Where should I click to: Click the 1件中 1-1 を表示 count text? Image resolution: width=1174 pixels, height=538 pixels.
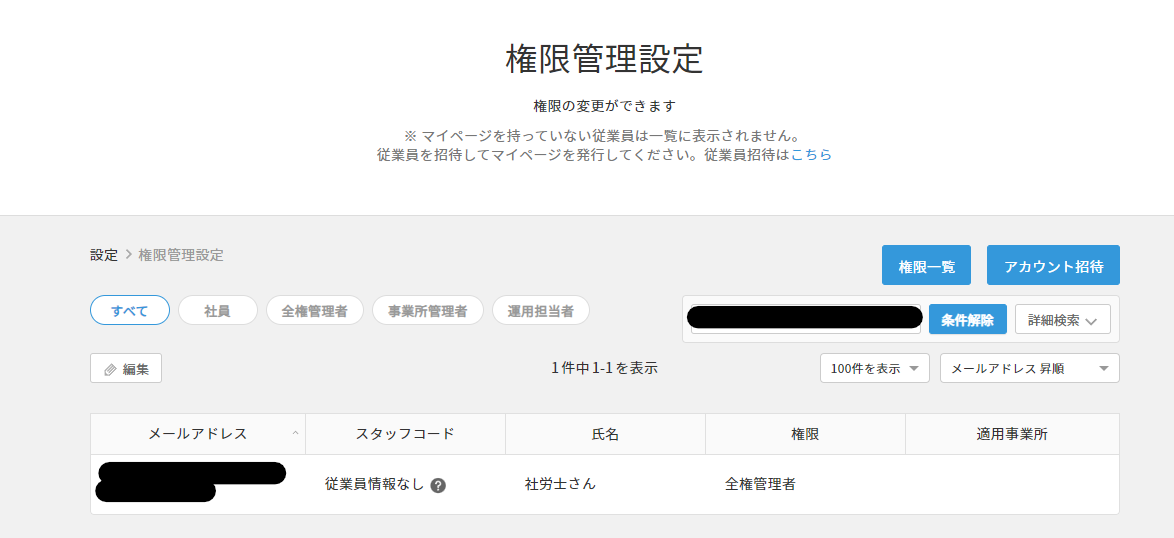(x=604, y=368)
